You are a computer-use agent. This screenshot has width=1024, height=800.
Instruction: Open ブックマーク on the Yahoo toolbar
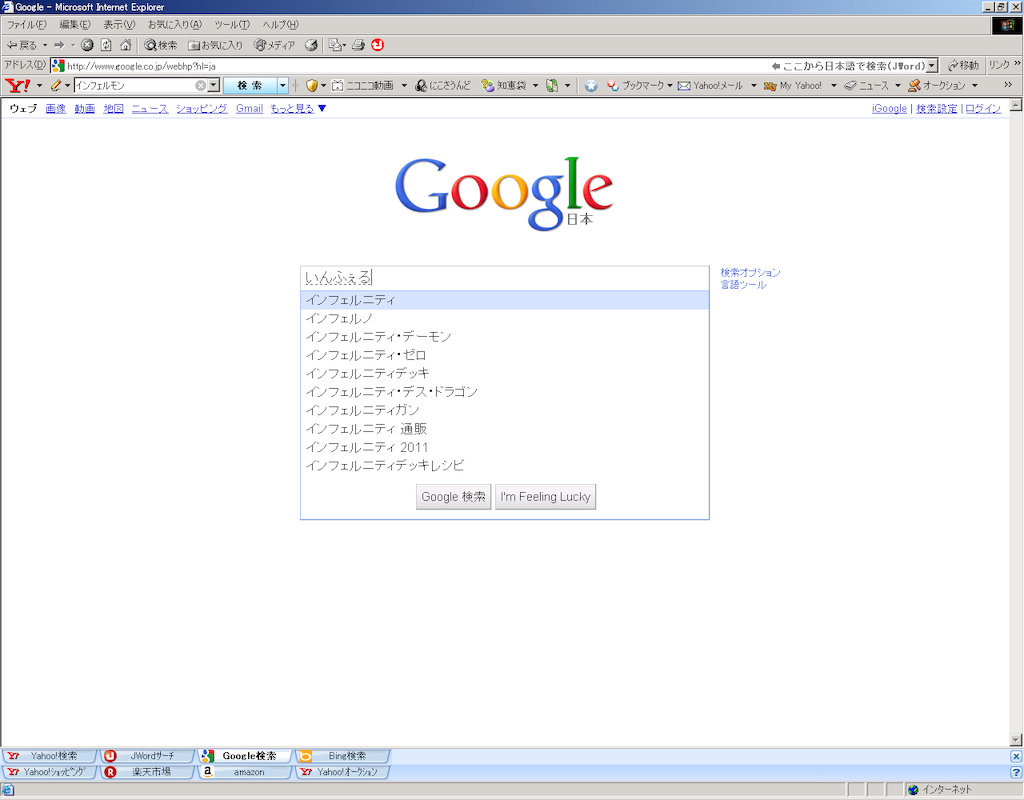(635, 86)
